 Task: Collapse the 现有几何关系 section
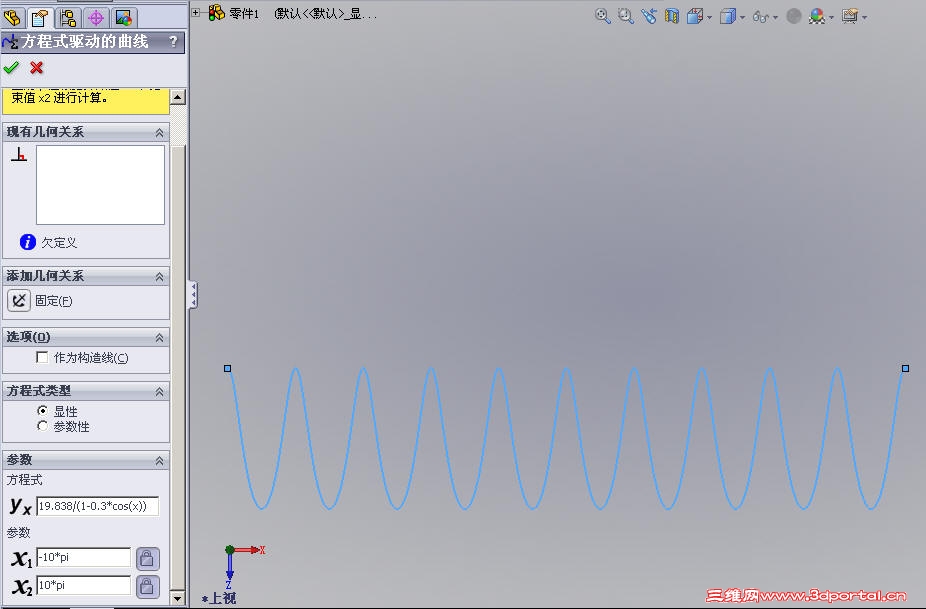point(159,133)
